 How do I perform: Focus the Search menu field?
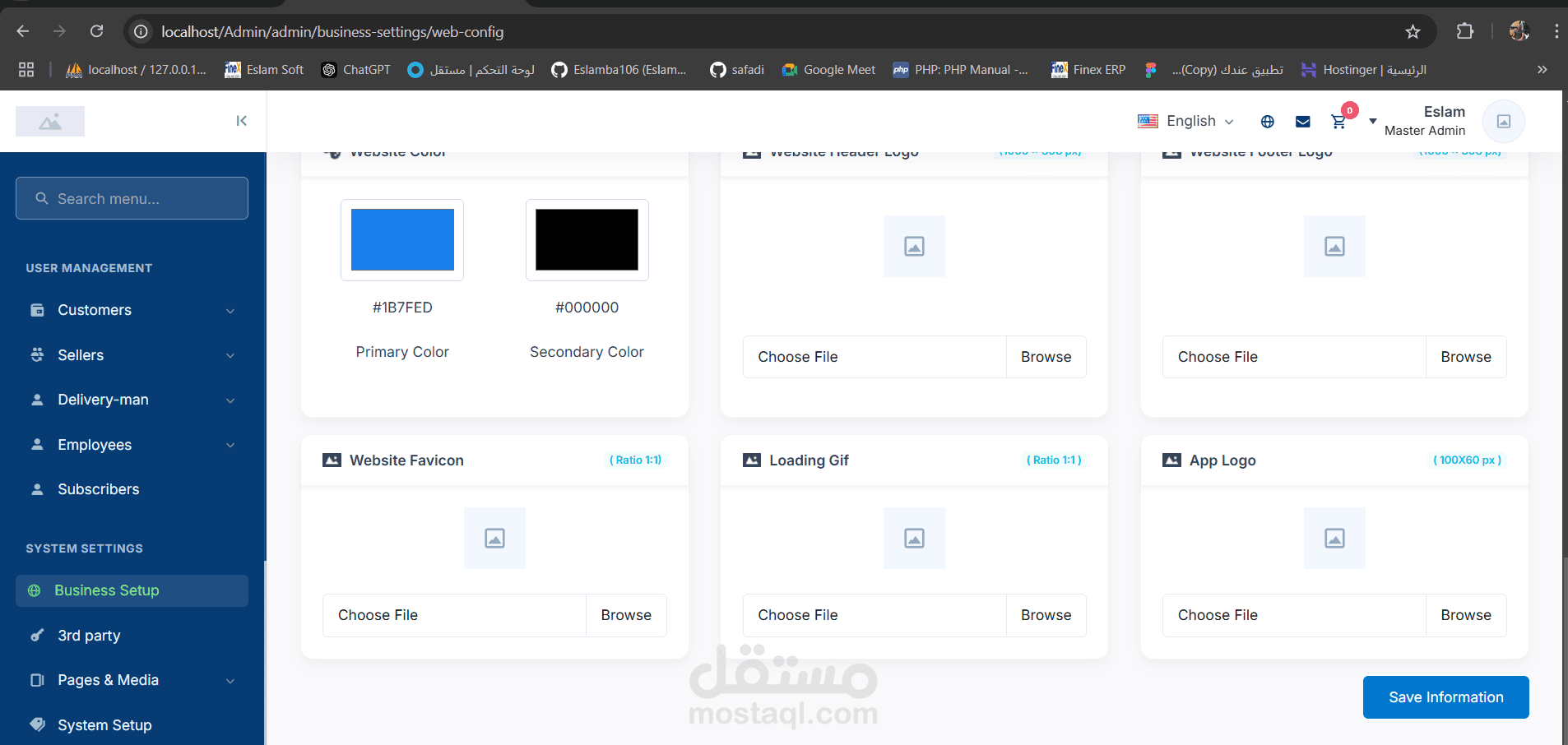coord(132,198)
